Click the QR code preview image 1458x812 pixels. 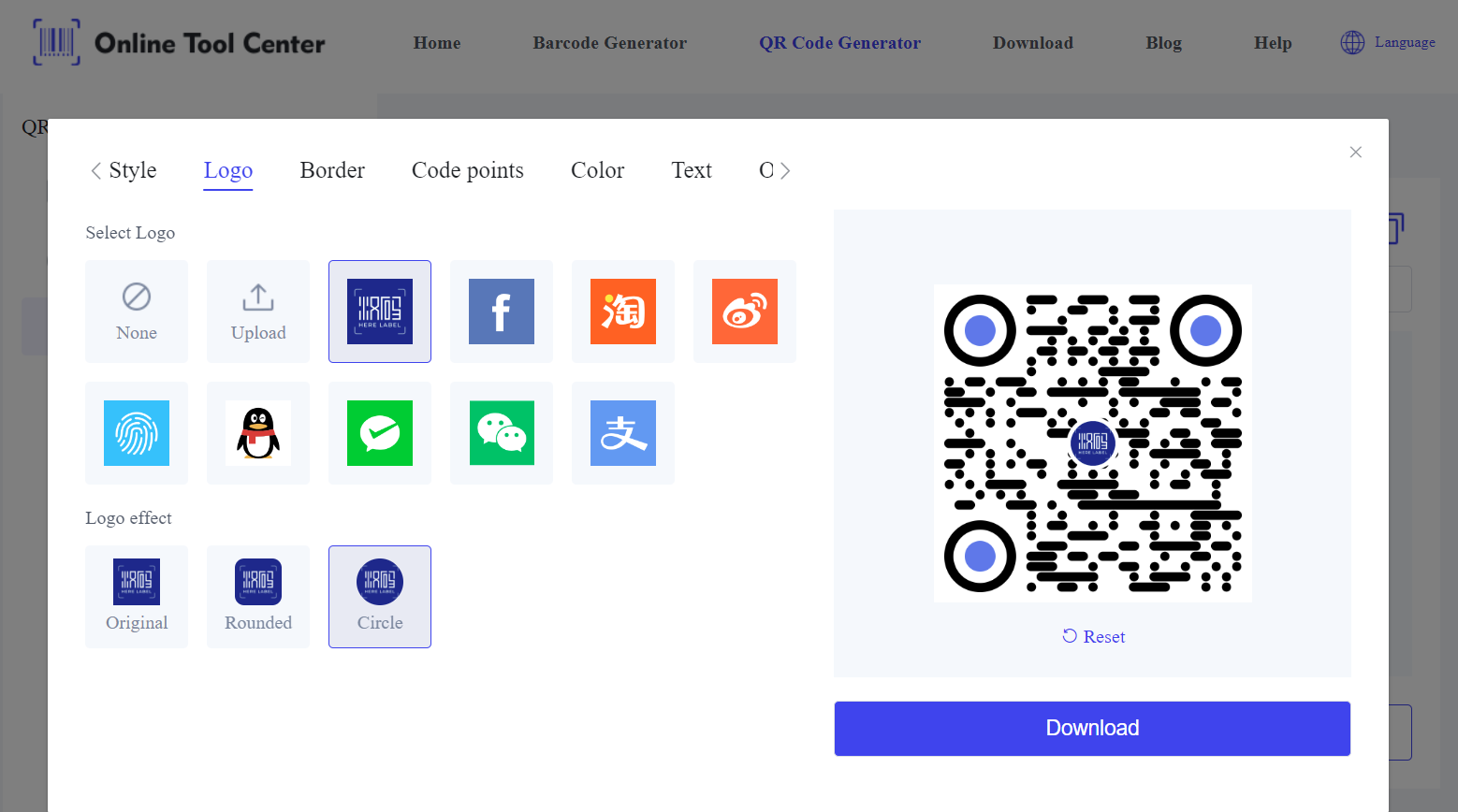(x=1093, y=443)
